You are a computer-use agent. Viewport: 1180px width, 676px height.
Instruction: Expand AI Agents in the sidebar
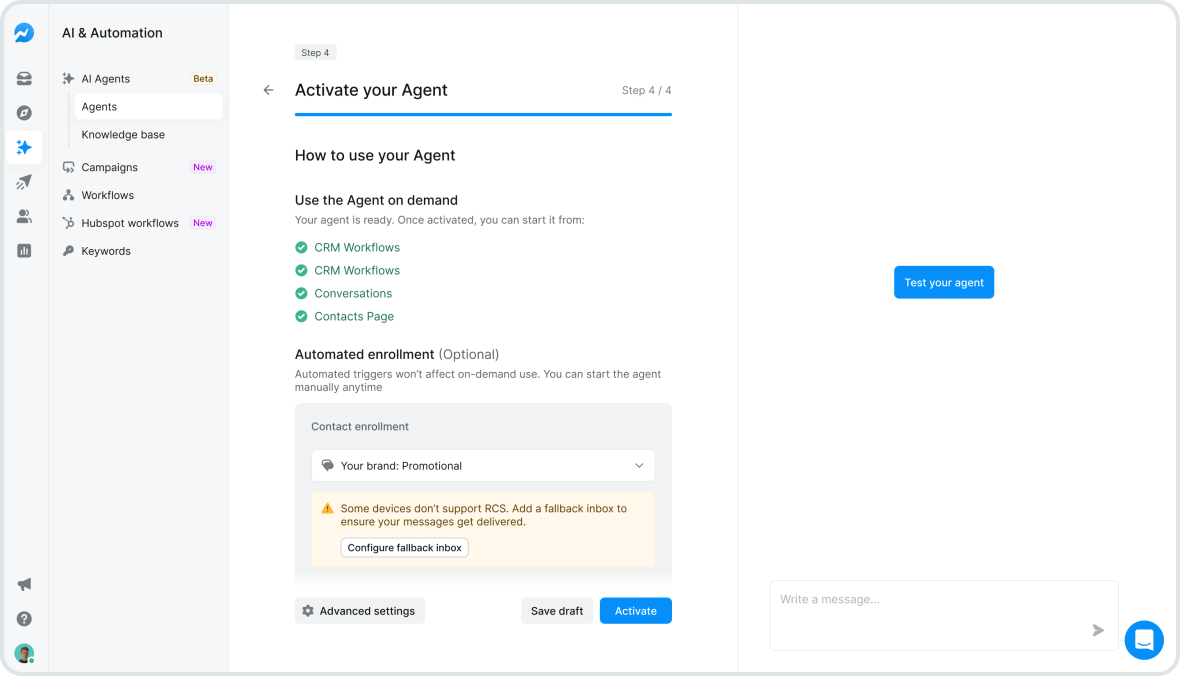(104, 78)
